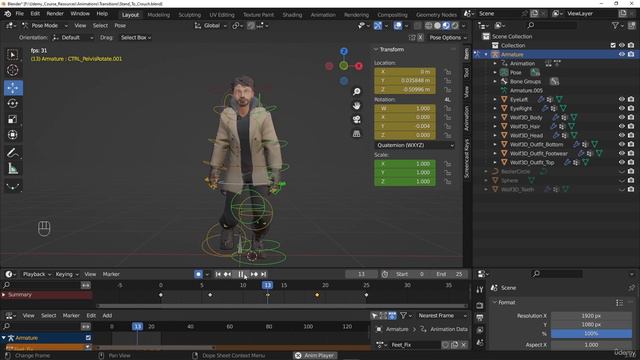Open the Render menu

[55, 13]
